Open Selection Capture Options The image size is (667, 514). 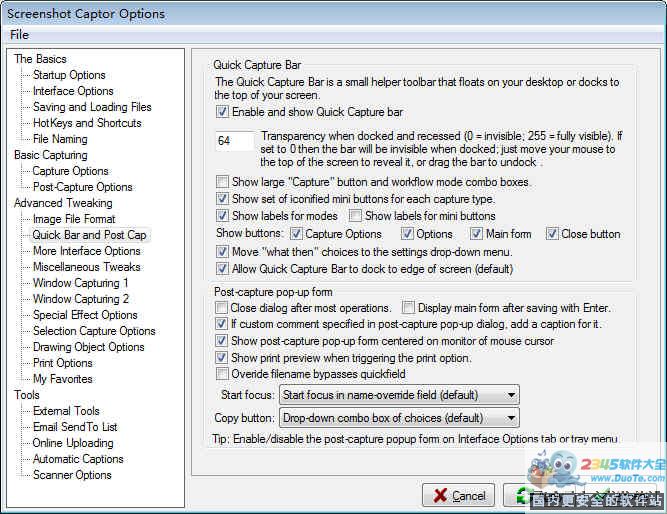tap(94, 331)
